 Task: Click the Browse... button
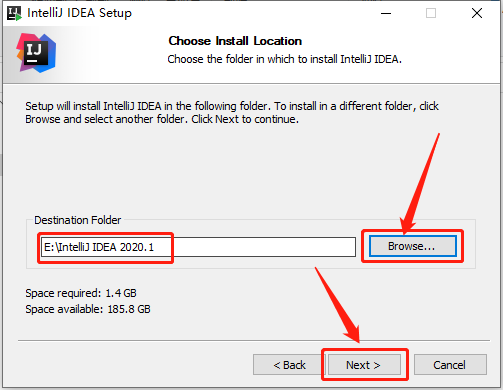click(413, 246)
